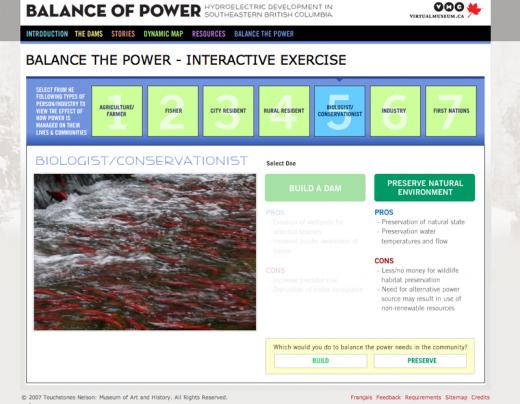
Task: Click Preserve Natural Environment button
Action: coord(425,188)
